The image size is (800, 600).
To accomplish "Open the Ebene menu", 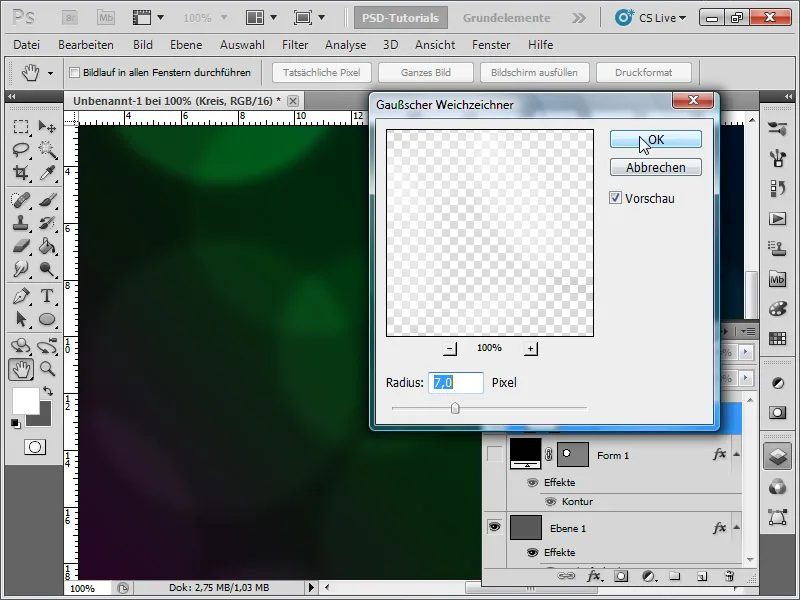I will [186, 45].
